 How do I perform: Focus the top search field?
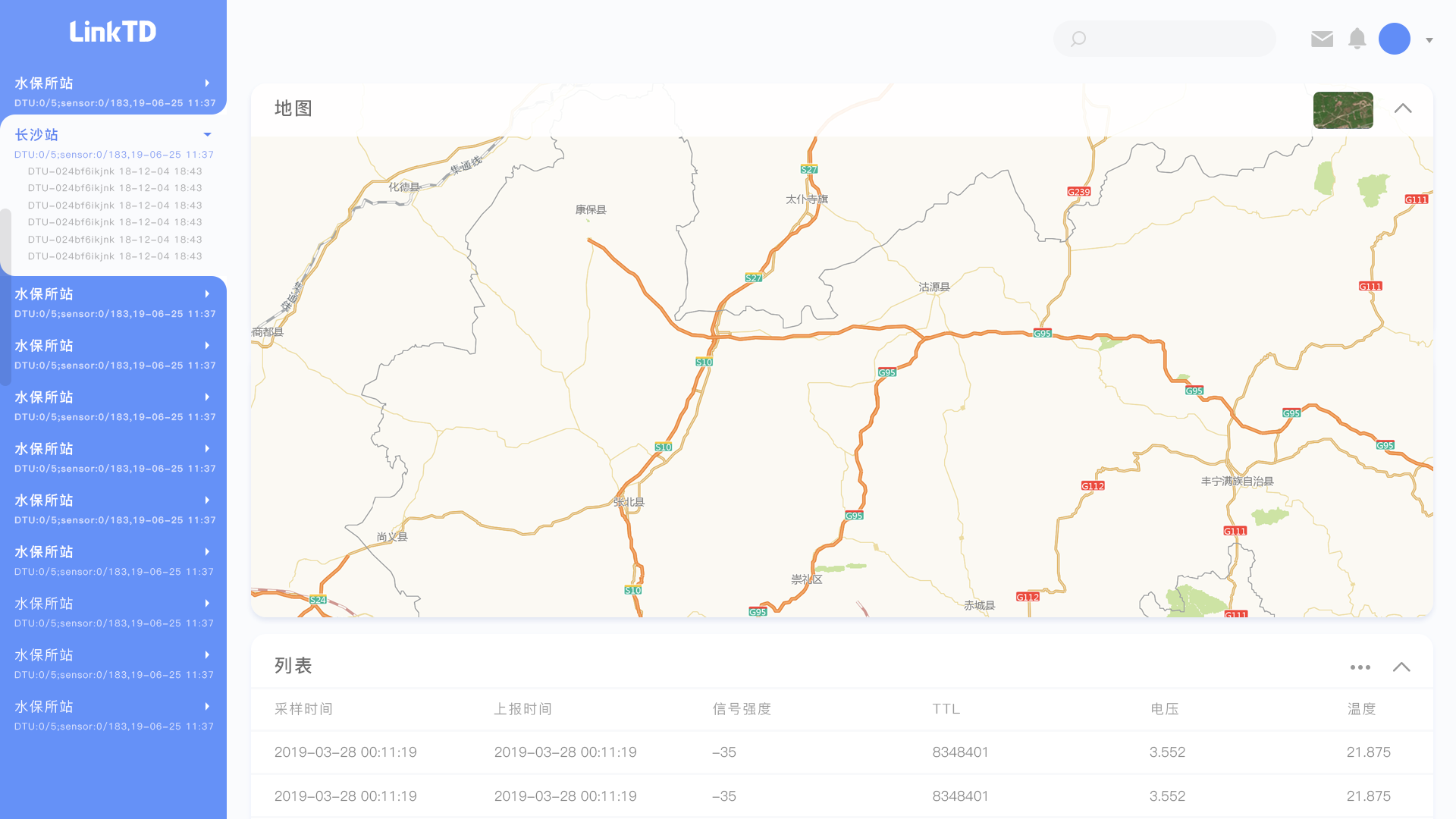point(1175,39)
